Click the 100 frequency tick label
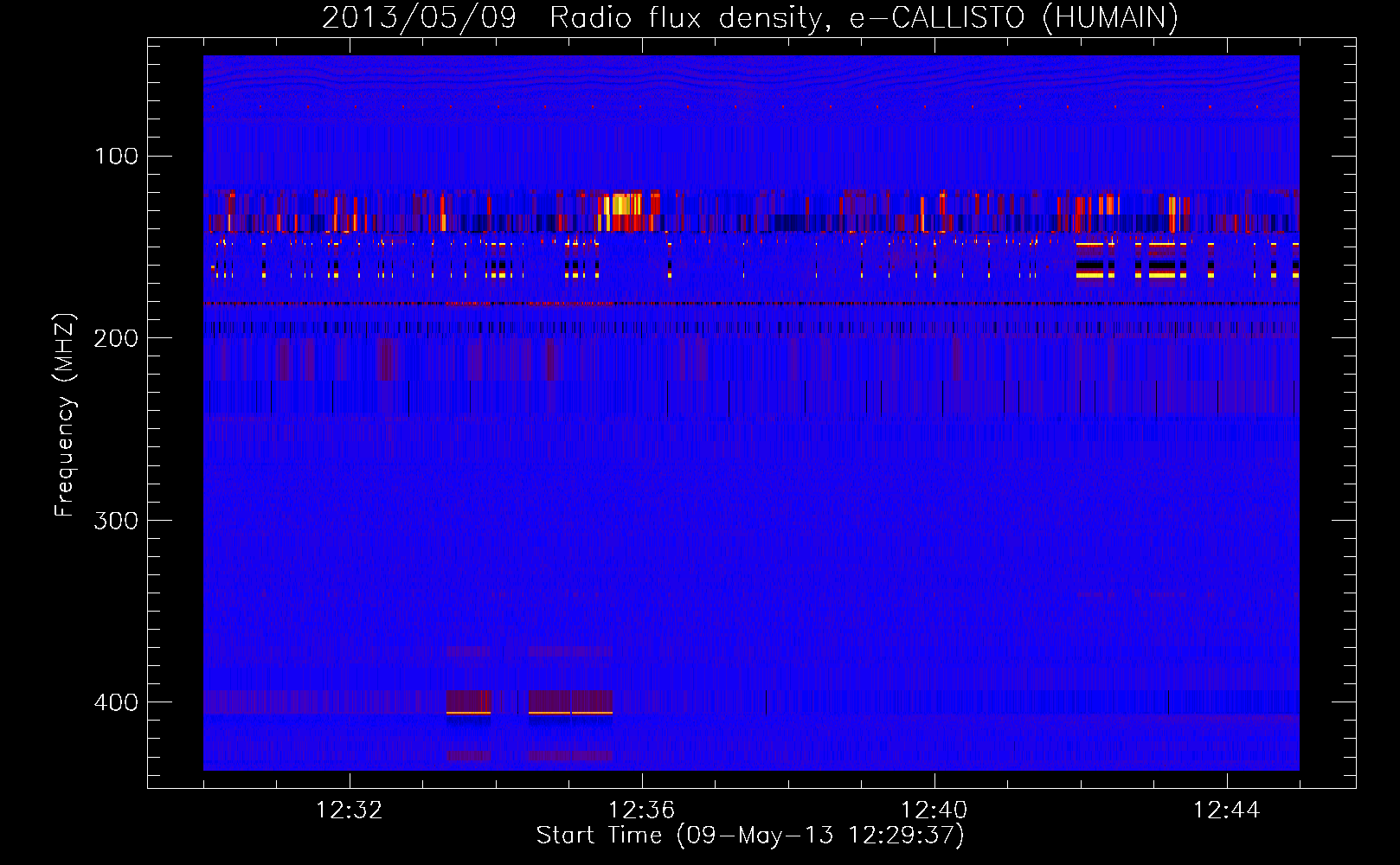 [x=117, y=157]
